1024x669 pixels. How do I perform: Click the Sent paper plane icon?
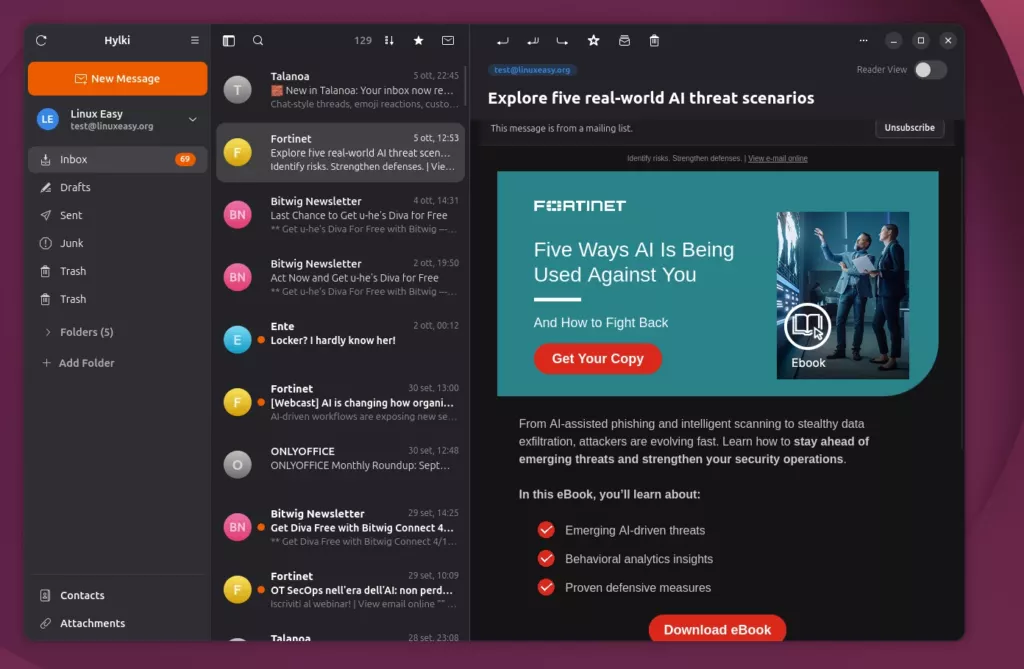coord(46,215)
